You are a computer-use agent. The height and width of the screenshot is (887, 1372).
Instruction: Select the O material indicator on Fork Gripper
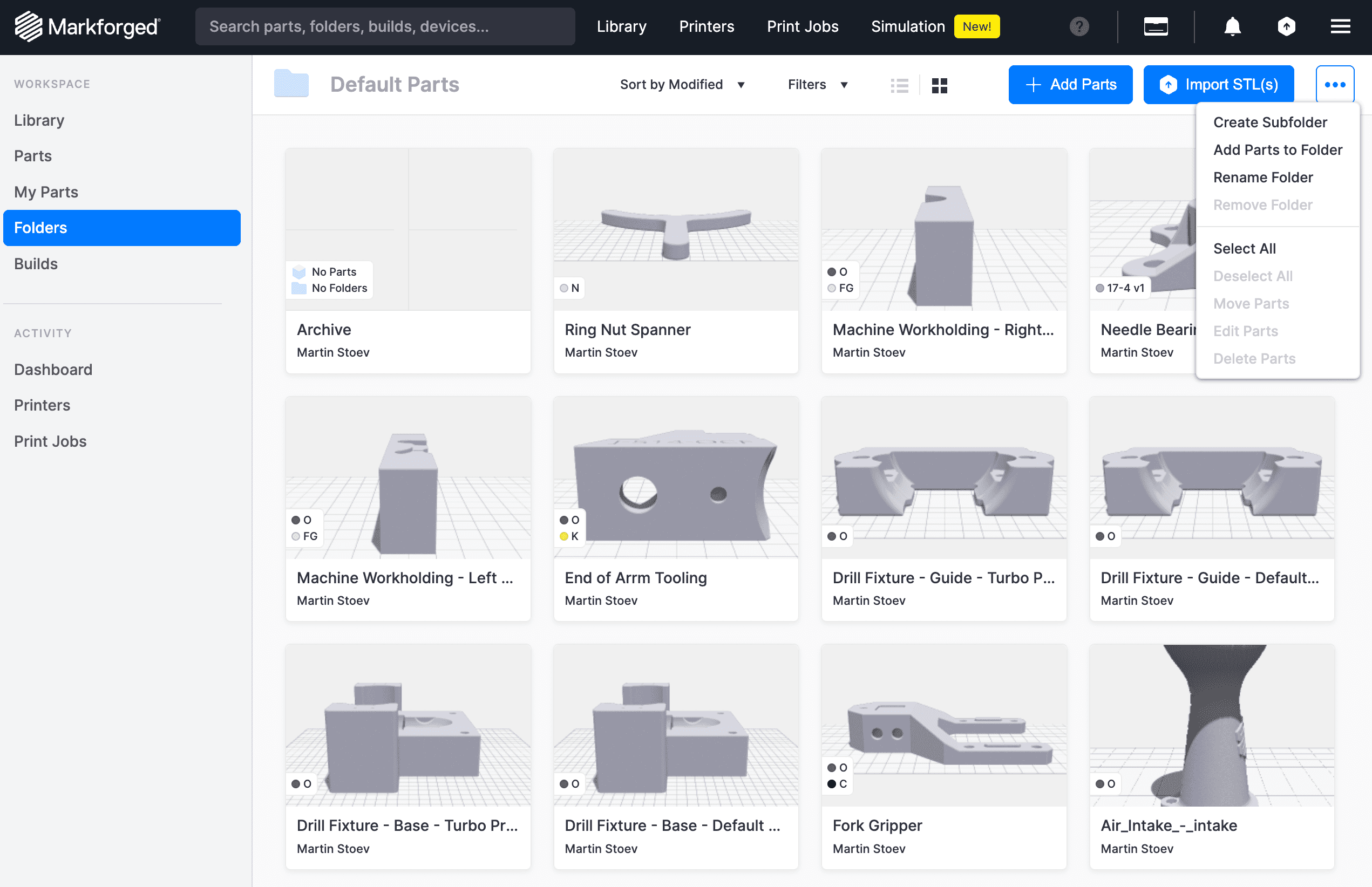[837, 767]
